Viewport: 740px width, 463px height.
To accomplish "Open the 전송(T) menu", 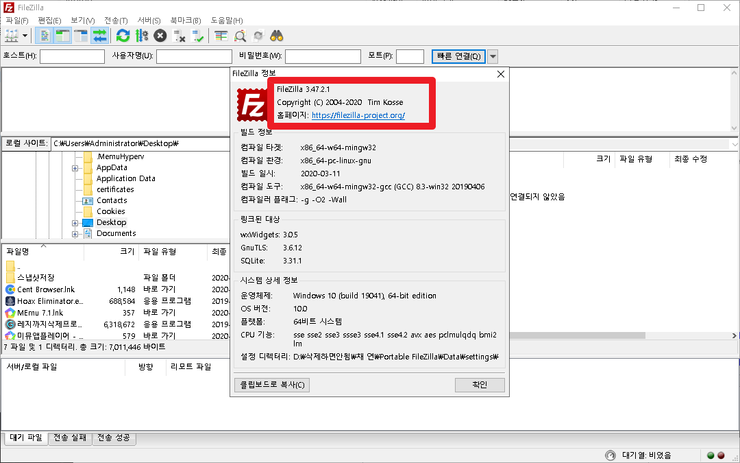I will 116,20.
